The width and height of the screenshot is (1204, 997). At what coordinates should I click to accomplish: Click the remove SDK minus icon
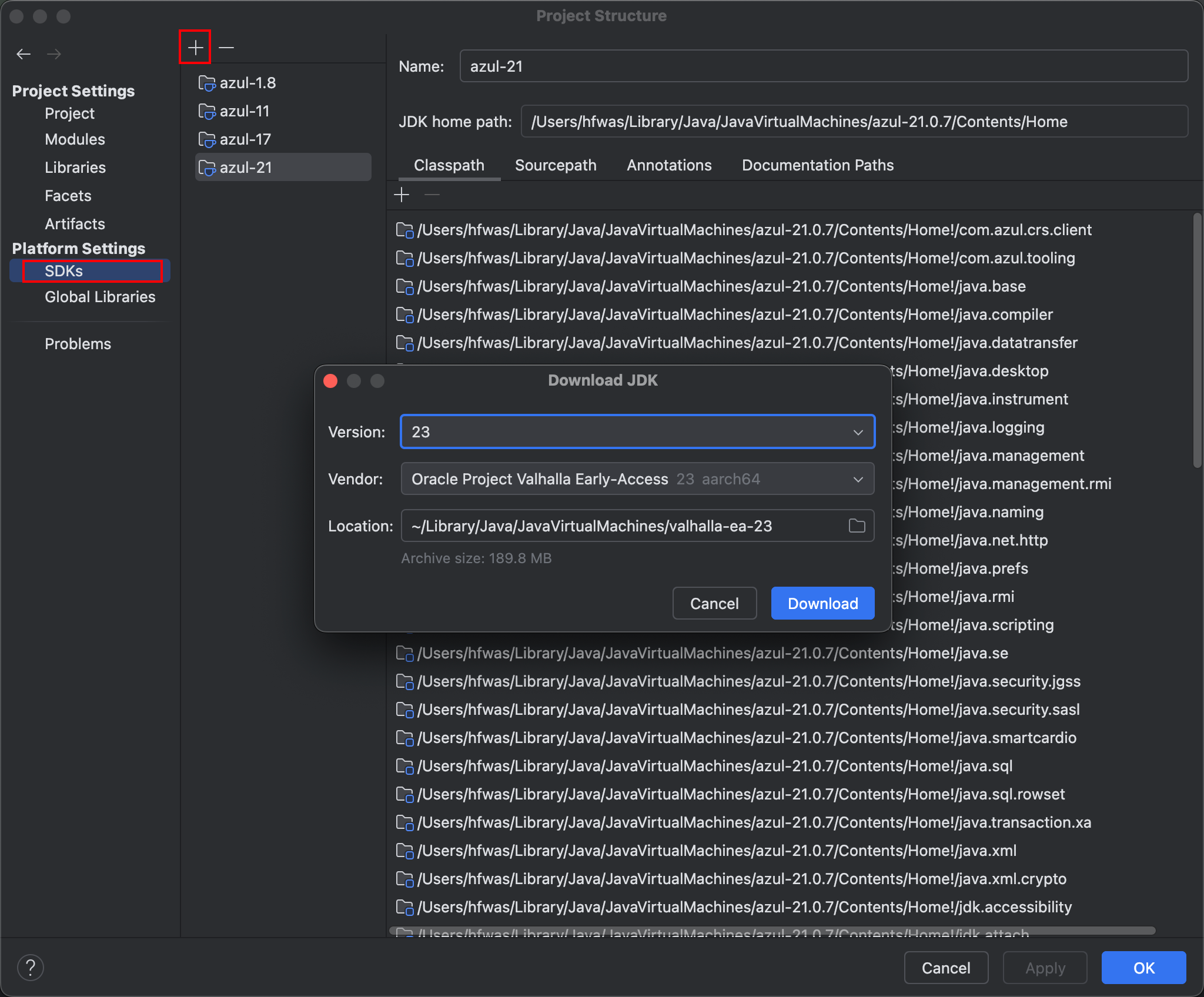pos(226,47)
